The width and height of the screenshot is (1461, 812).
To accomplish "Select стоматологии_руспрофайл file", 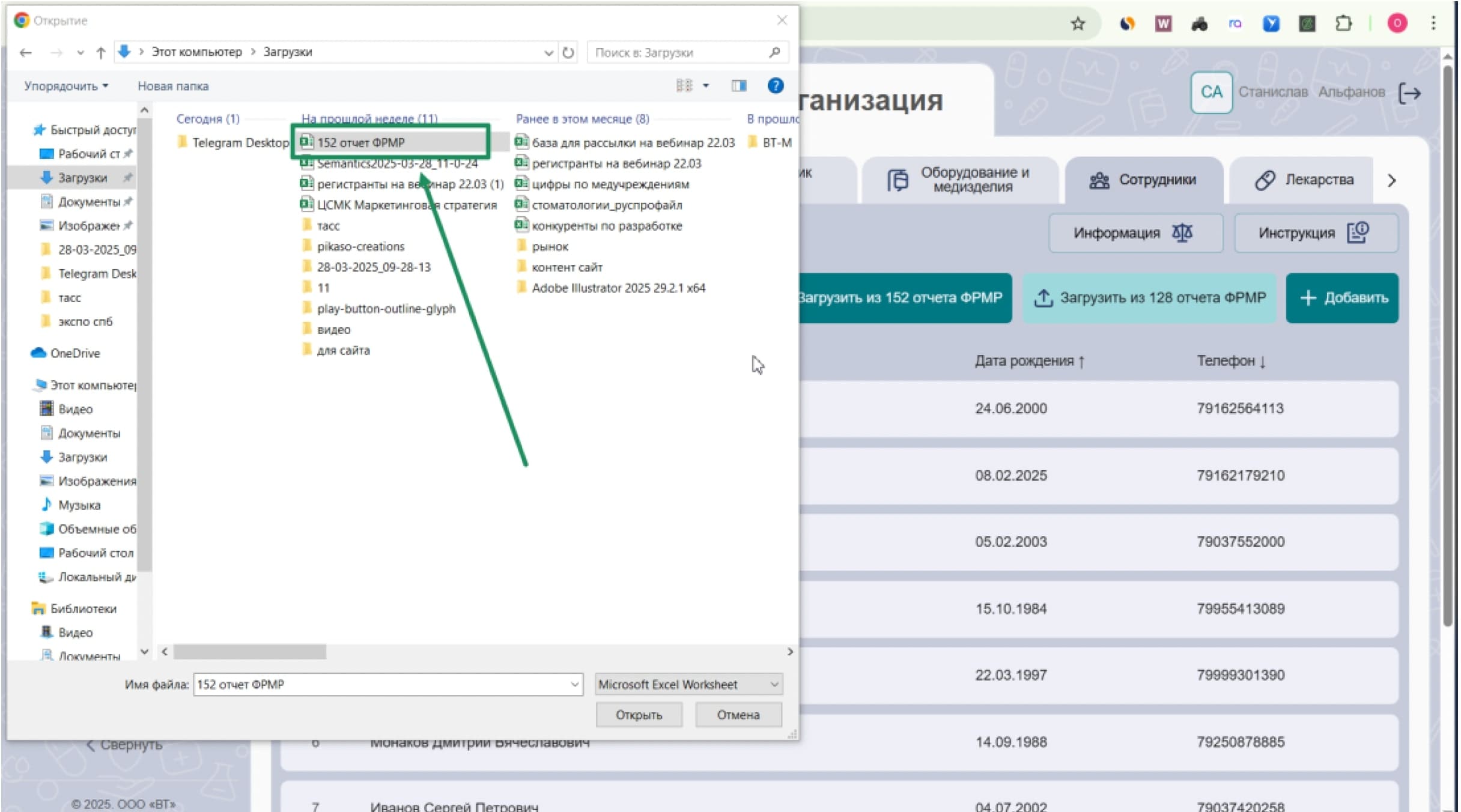I will click(x=598, y=205).
